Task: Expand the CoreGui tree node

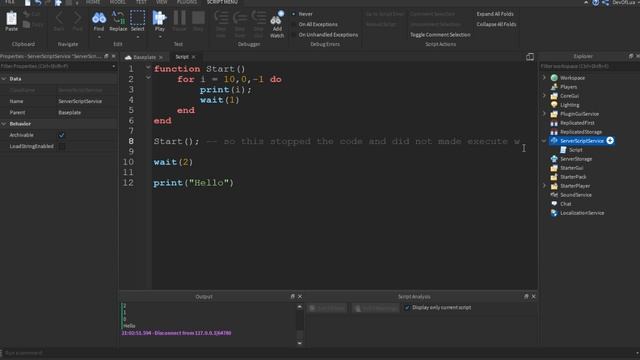Action: pos(544,96)
